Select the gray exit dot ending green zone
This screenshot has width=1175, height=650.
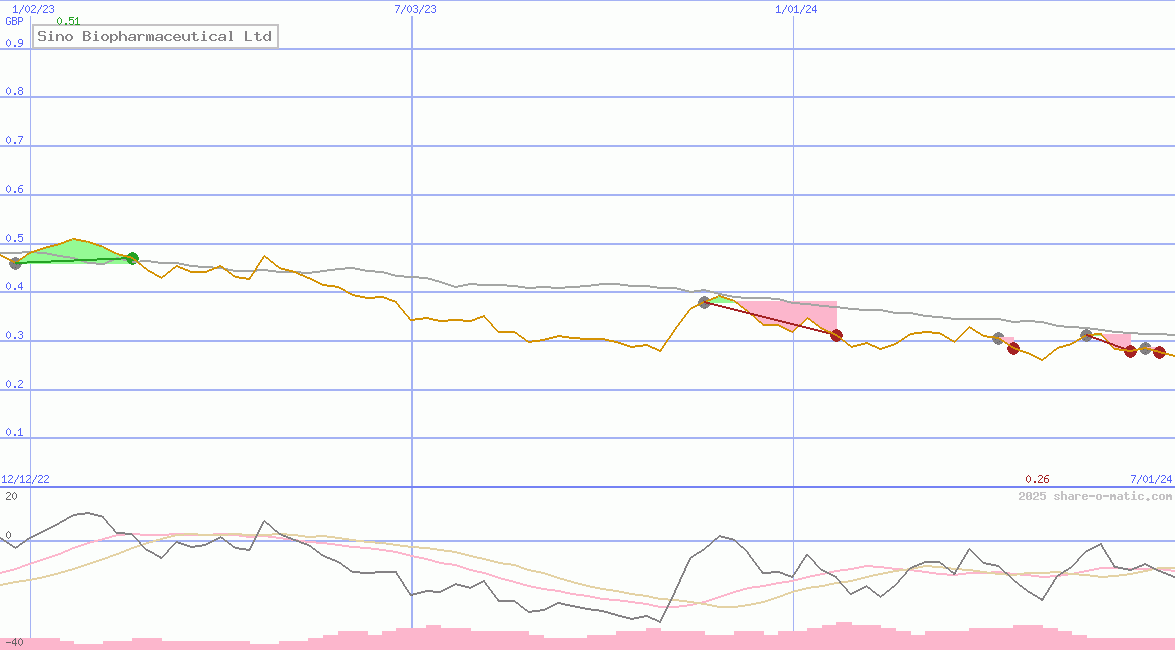pos(131,258)
